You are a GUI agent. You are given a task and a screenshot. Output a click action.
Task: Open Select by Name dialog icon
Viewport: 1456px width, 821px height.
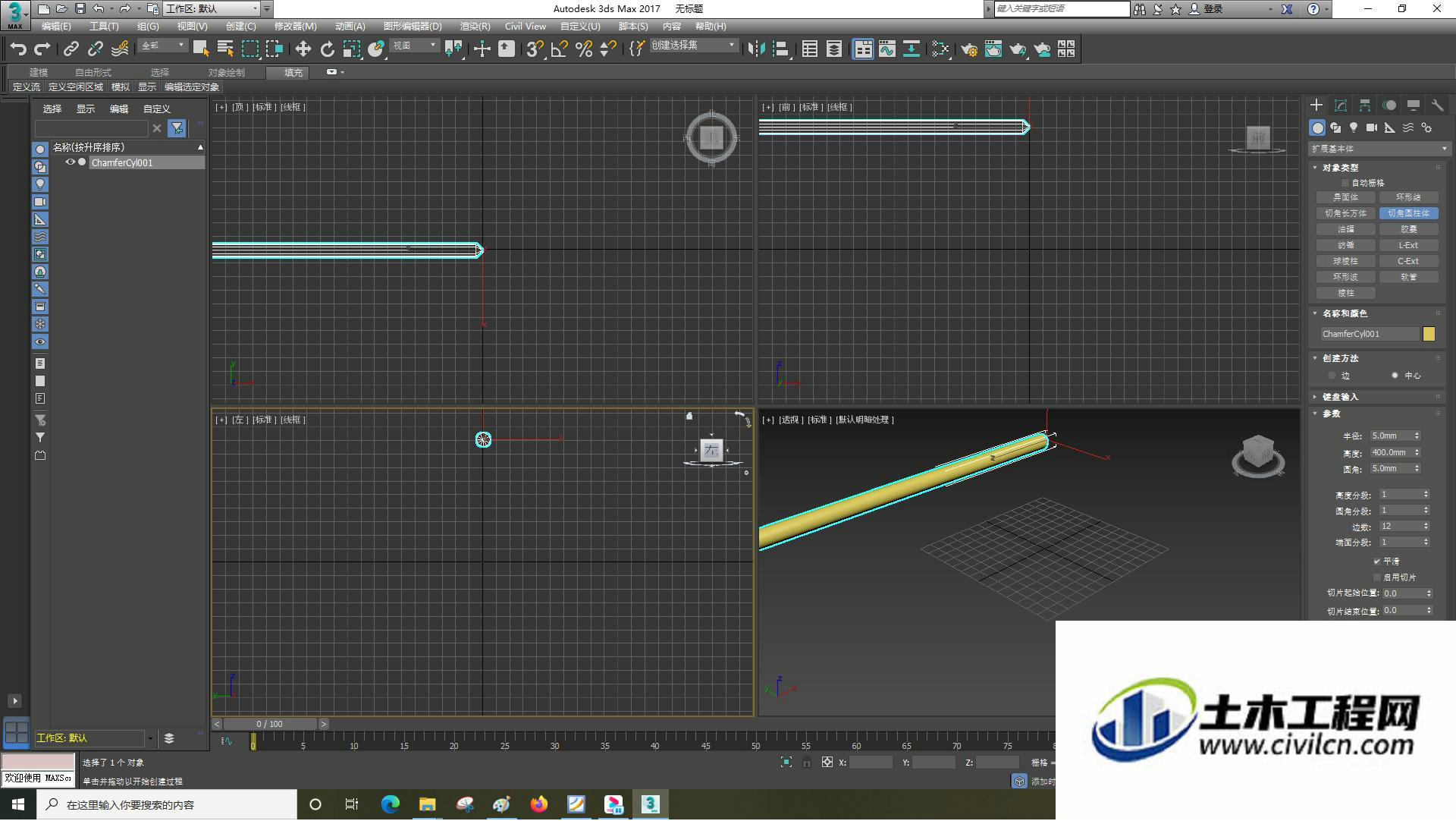(225, 49)
